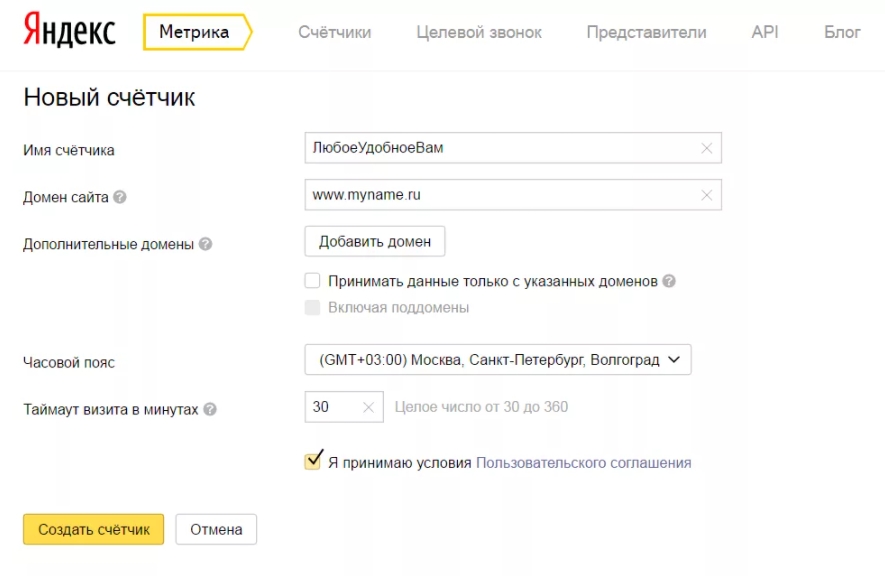Clear the counter name field
Viewport: 885px width, 576px height.
(706, 148)
